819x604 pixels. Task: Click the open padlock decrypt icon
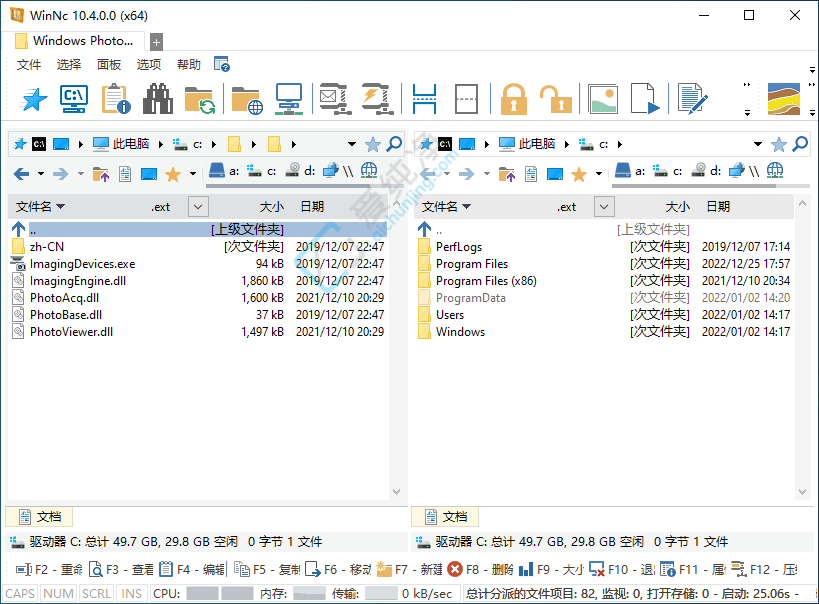(555, 99)
